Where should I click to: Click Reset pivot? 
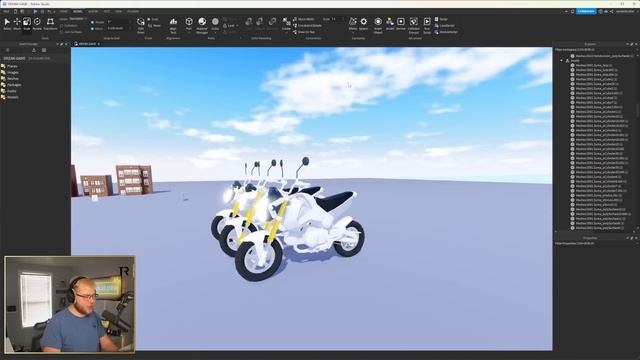(x=155, y=25)
